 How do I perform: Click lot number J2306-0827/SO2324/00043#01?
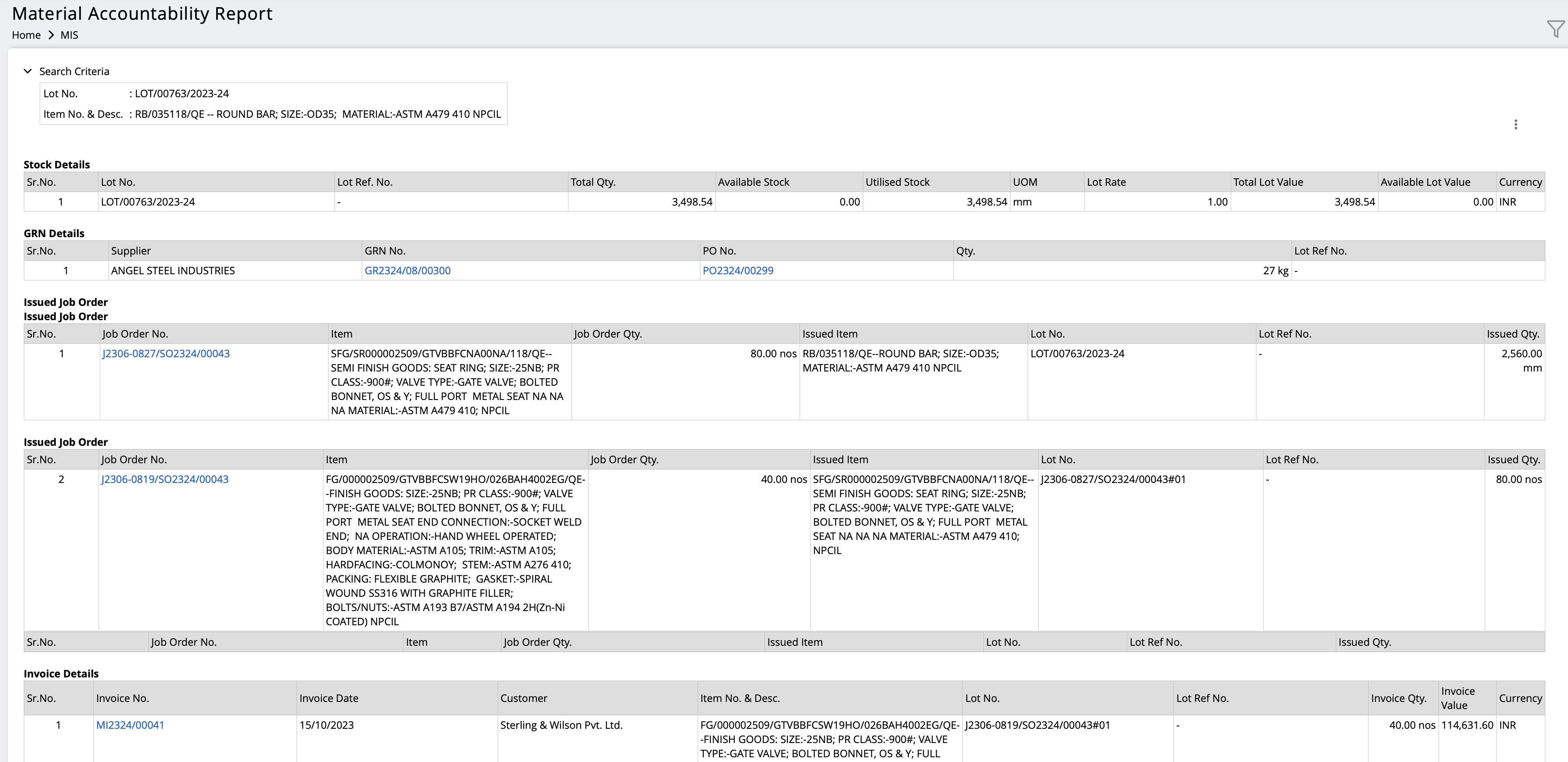tap(1113, 479)
